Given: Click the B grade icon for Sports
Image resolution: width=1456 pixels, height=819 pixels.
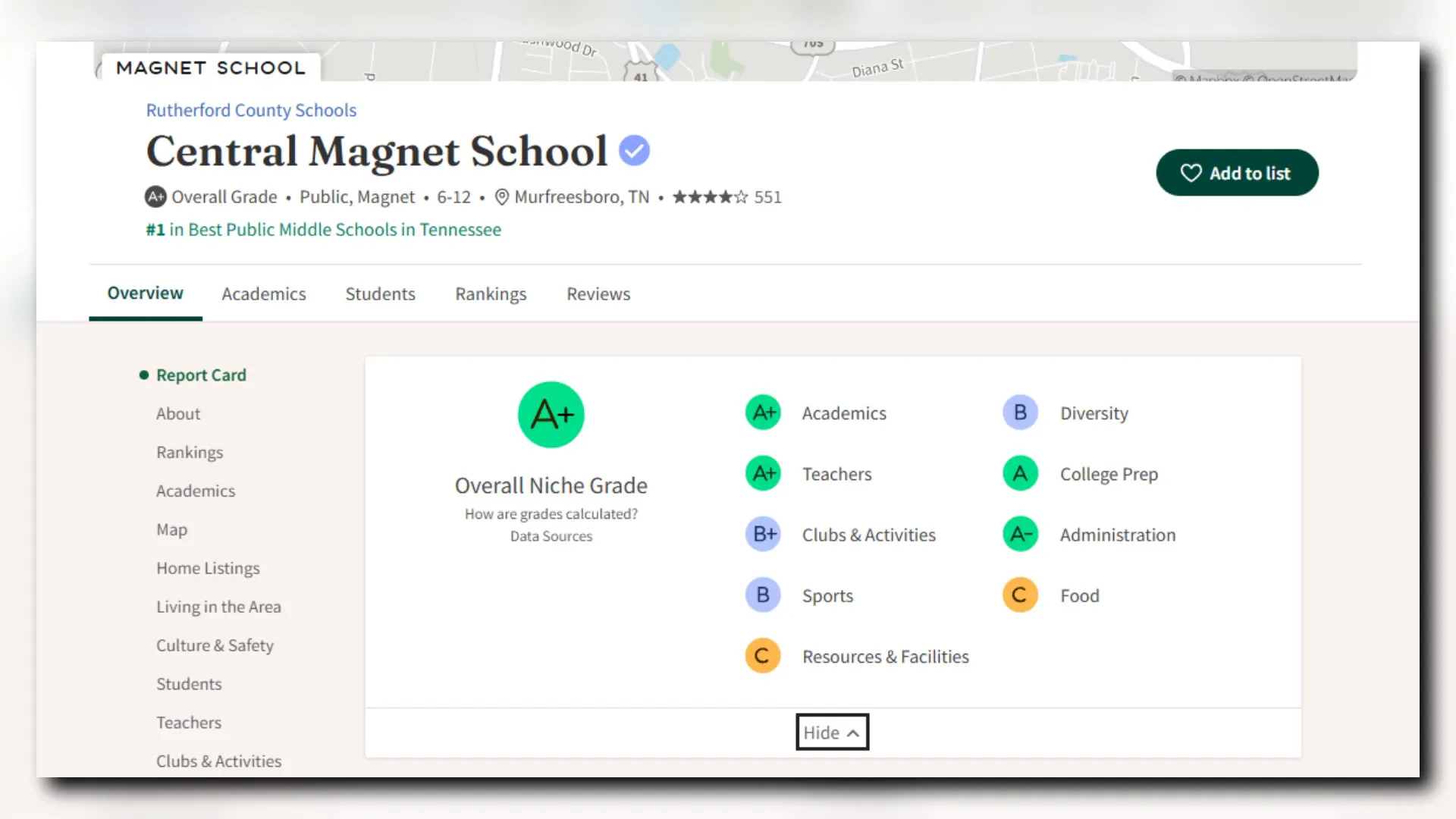Looking at the screenshot, I should click(763, 595).
